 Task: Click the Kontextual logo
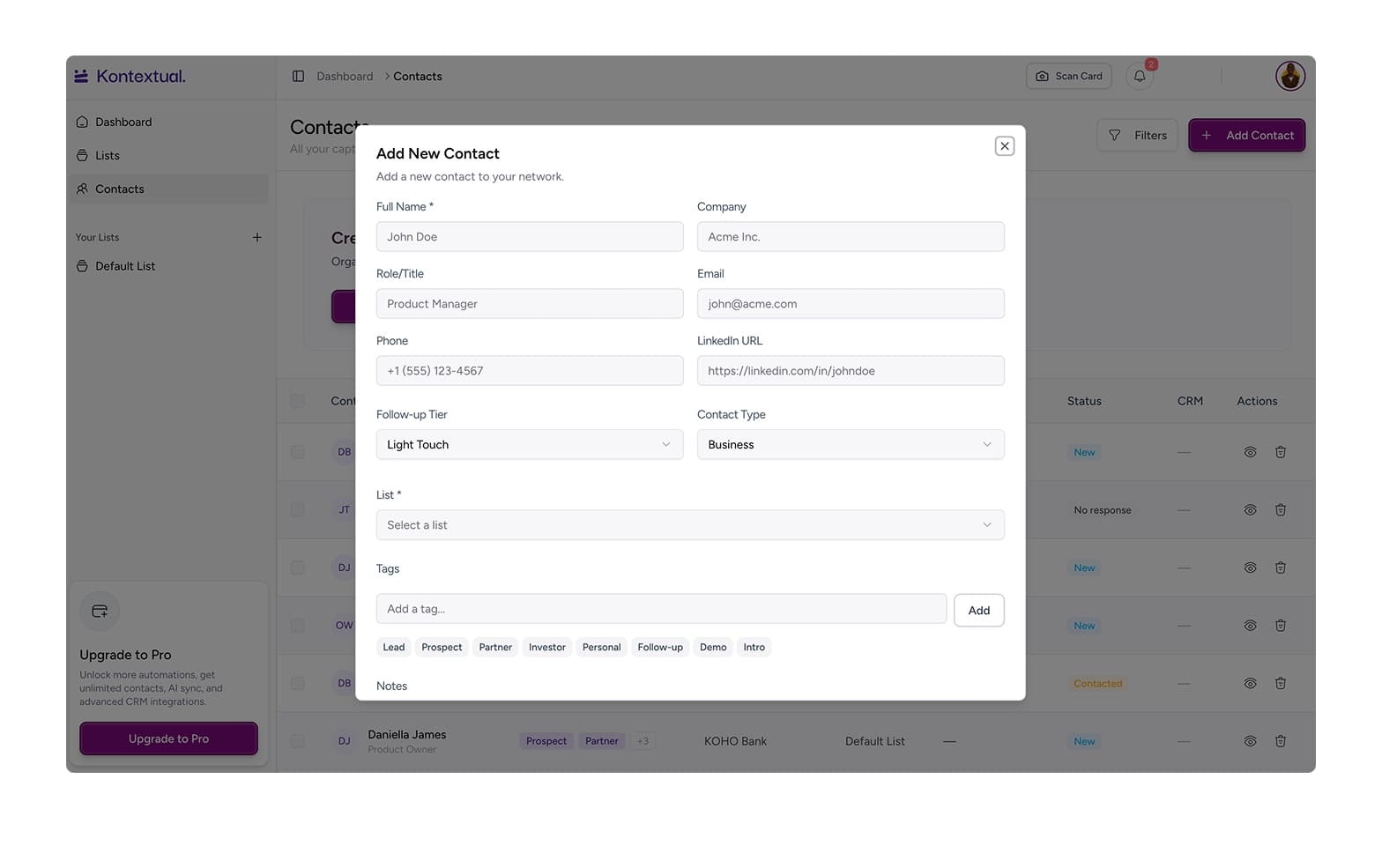click(130, 77)
